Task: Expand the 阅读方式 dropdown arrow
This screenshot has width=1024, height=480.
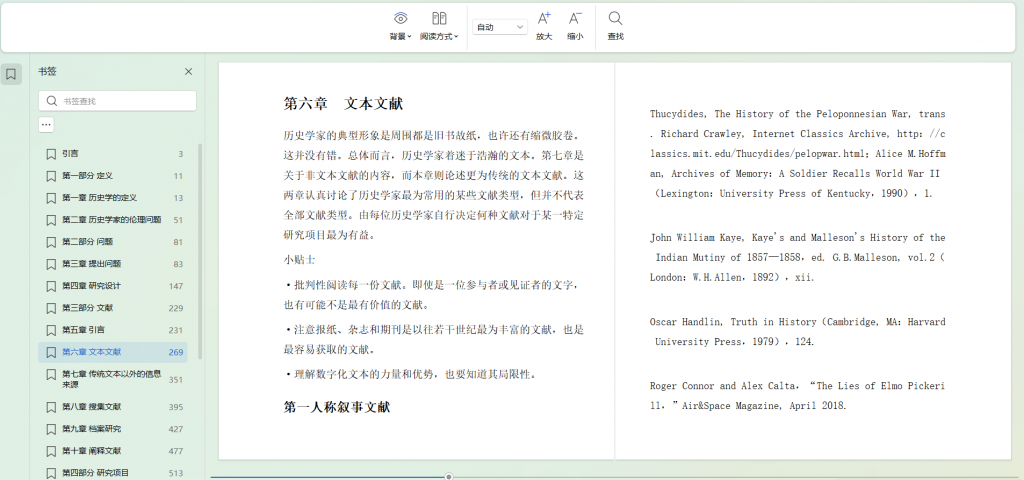Action: click(x=456, y=37)
